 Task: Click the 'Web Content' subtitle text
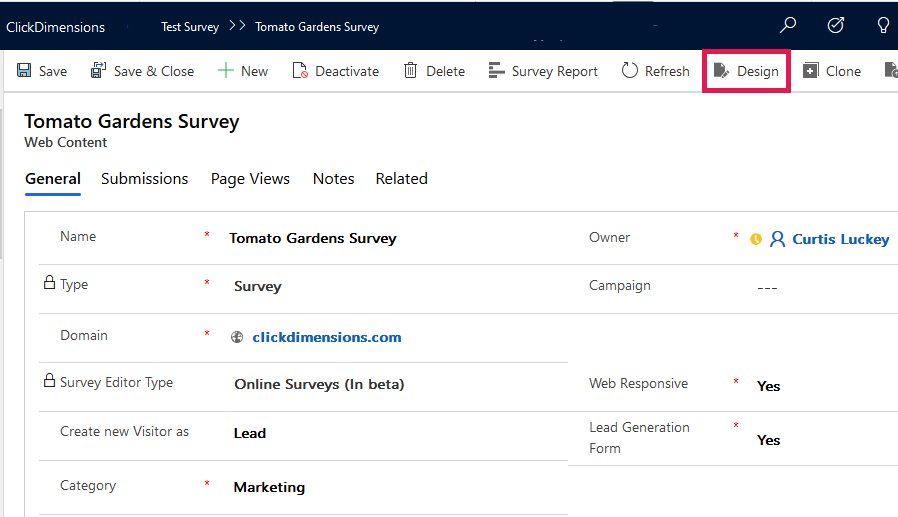point(65,143)
